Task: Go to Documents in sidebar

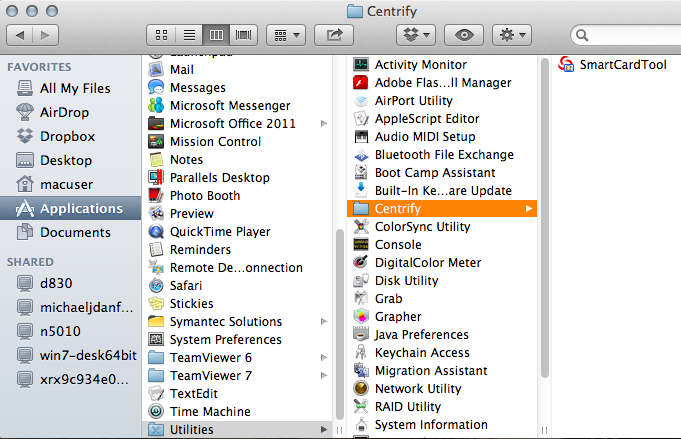Action: click(75, 232)
